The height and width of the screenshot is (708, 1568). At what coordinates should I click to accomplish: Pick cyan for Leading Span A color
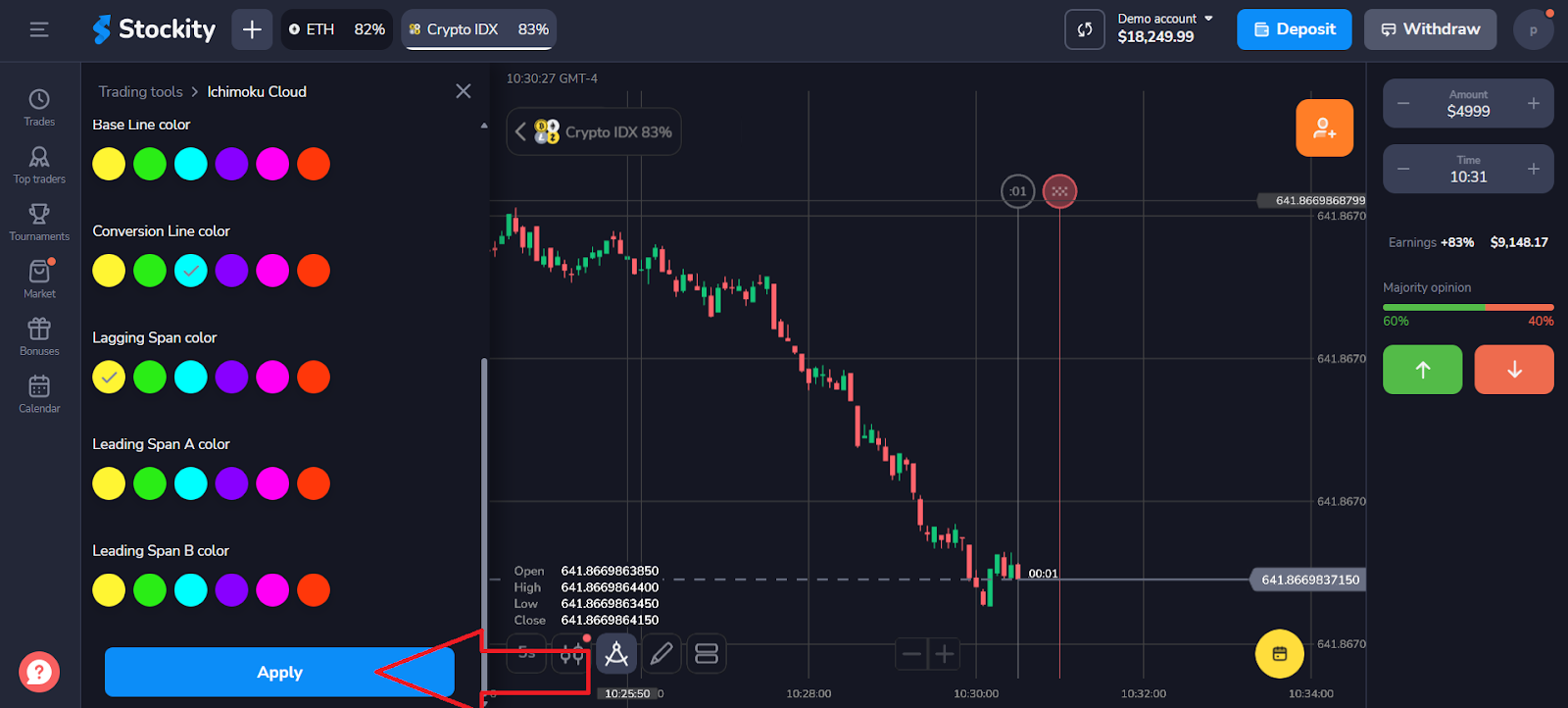191,483
